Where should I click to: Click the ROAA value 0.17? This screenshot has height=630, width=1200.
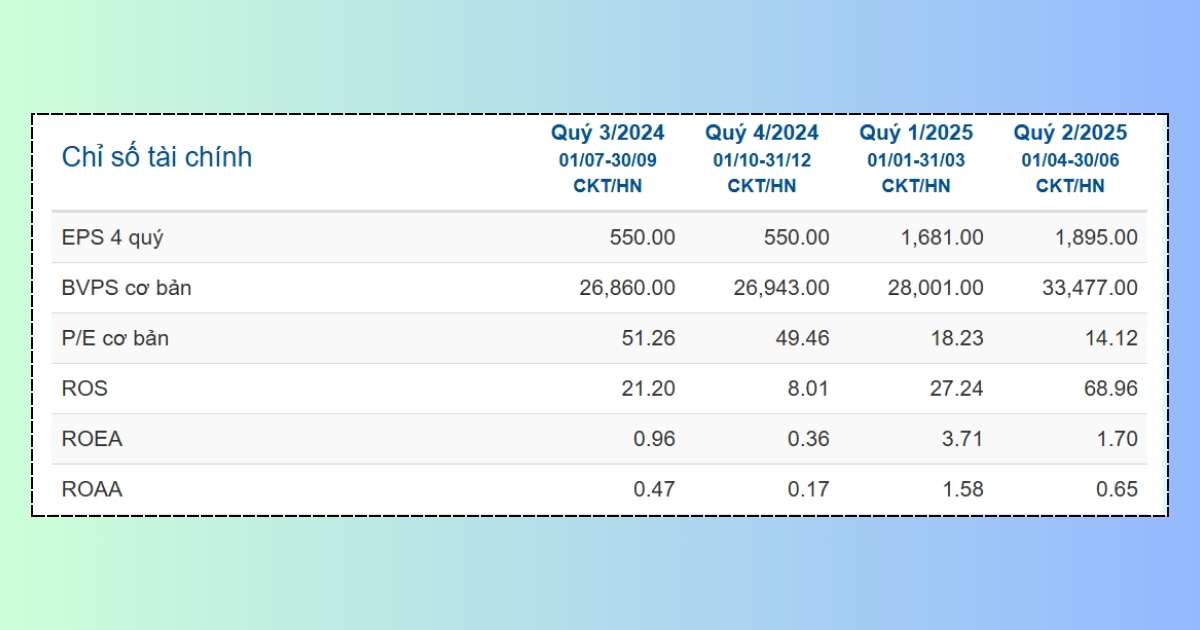tap(807, 490)
